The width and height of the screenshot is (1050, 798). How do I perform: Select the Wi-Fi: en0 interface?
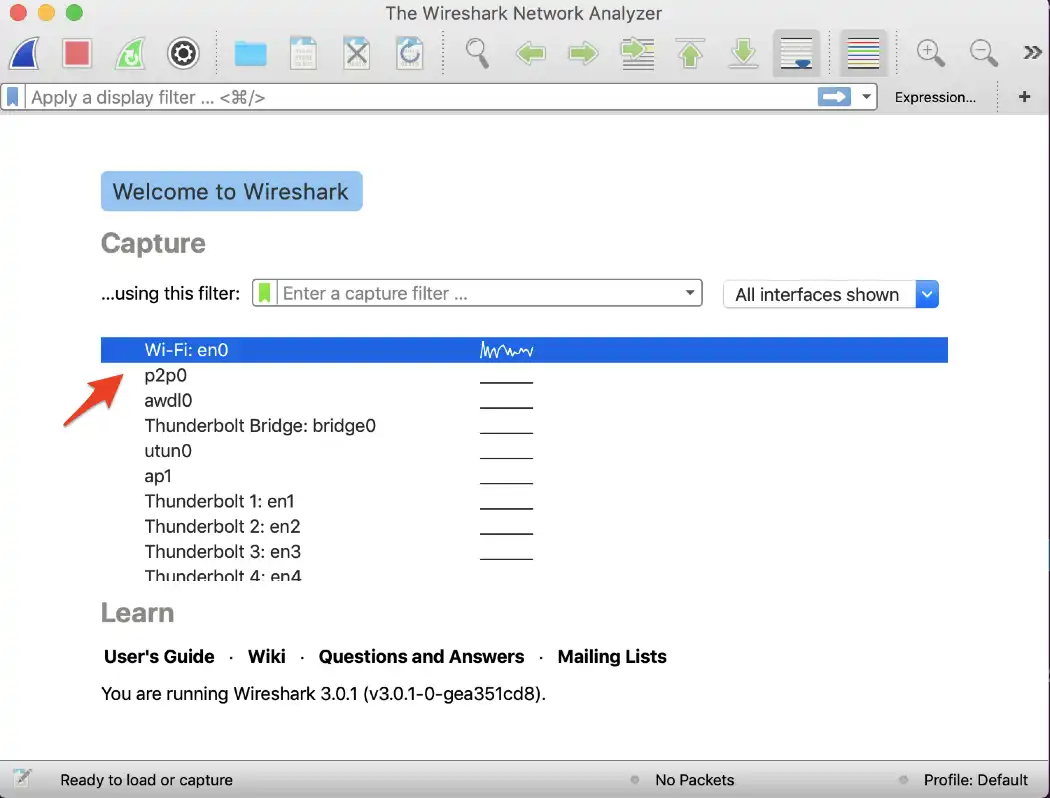point(524,350)
